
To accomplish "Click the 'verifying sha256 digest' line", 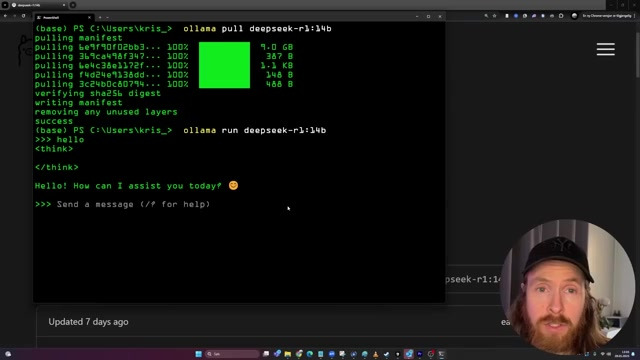I will click(x=98, y=93).
